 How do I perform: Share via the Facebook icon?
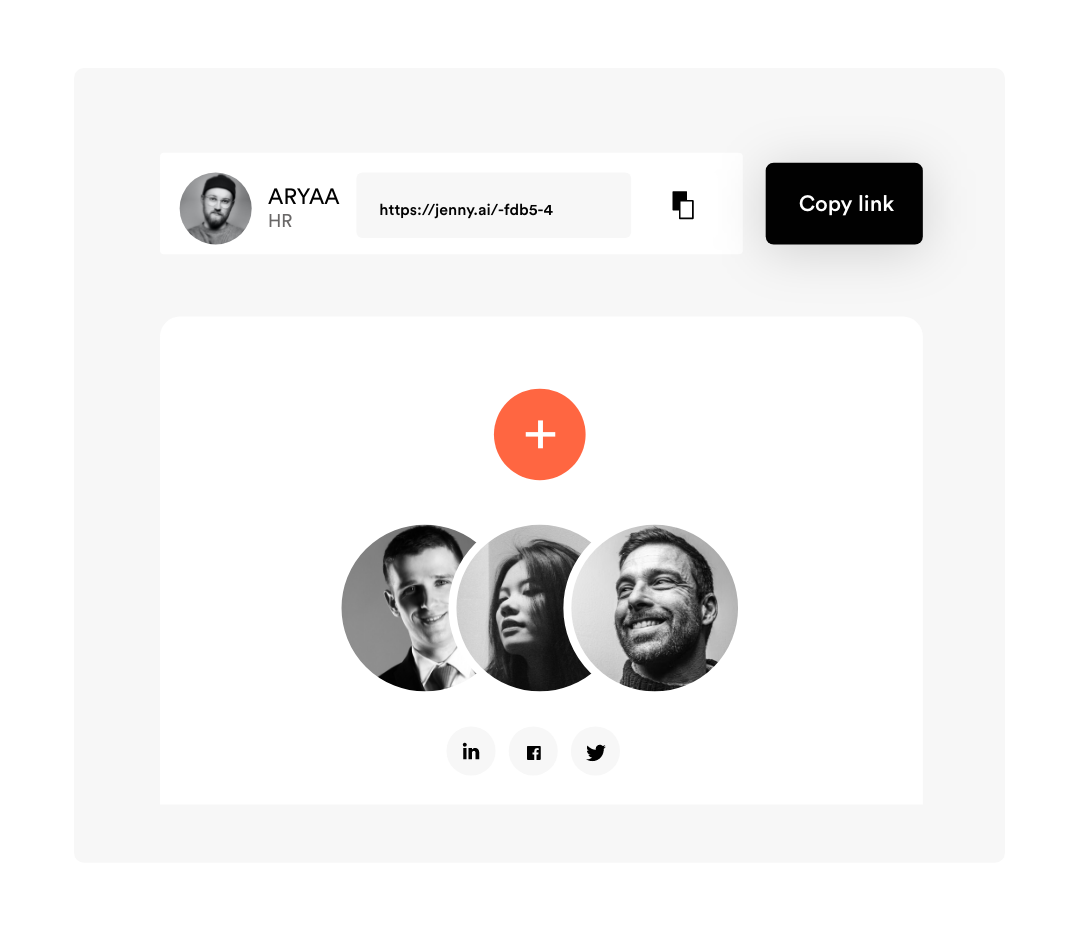[x=533, y=751]
